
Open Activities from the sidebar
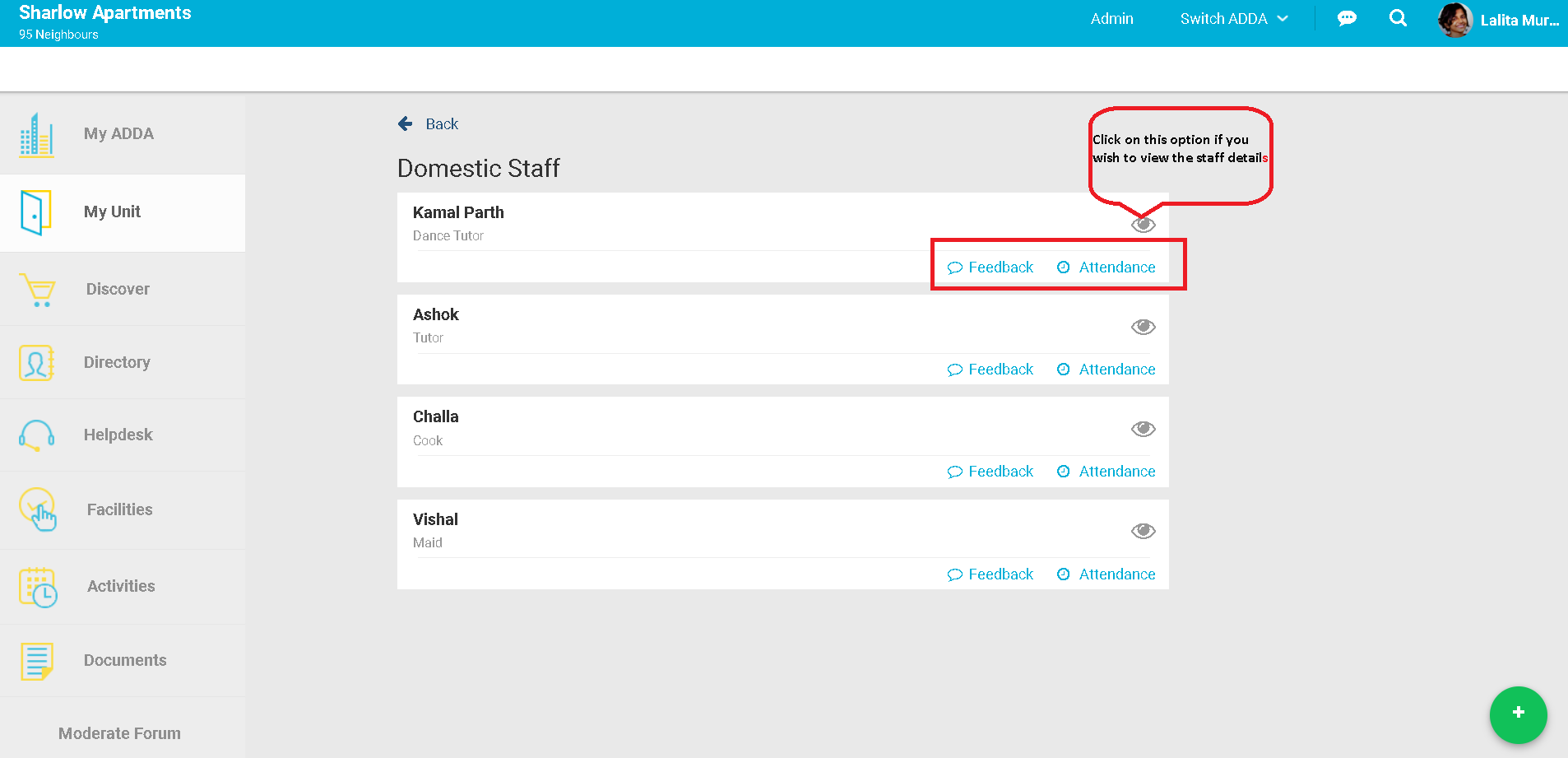click(x=121, y=587)
